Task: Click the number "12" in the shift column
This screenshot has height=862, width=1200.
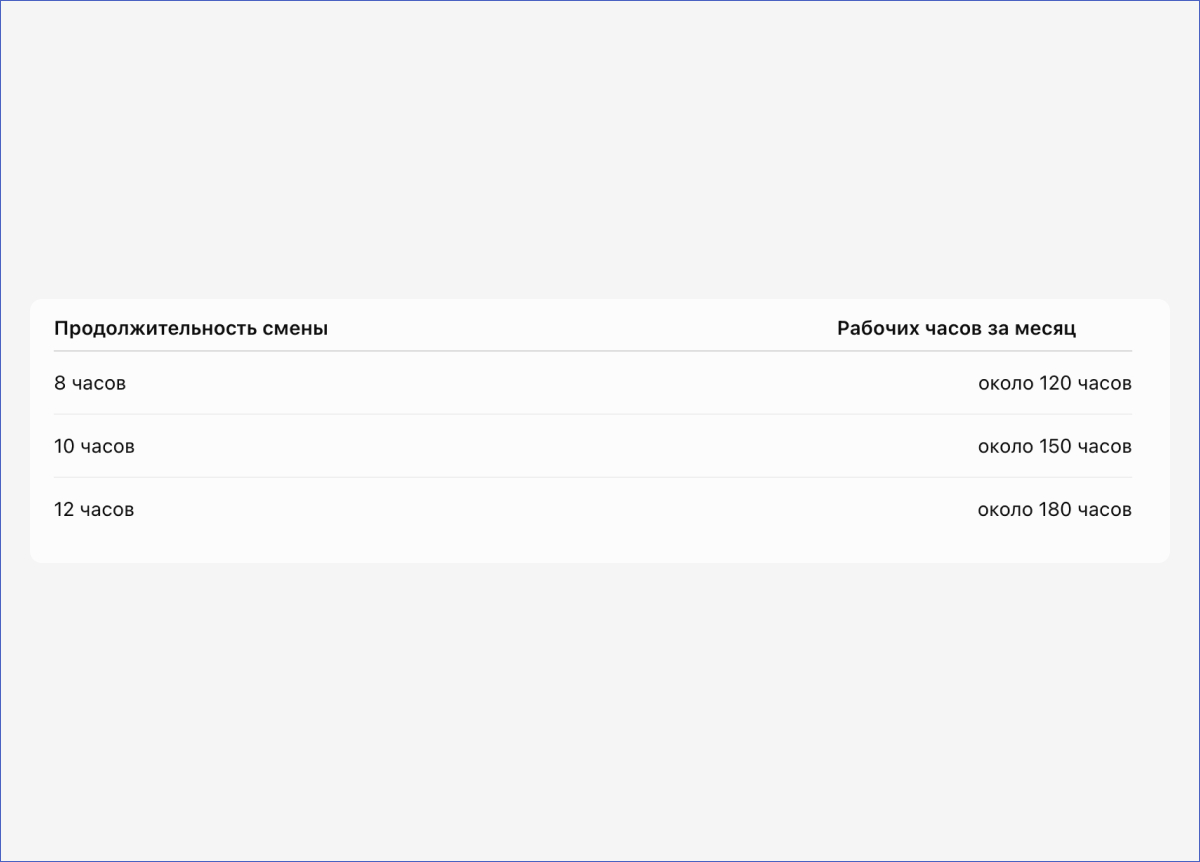Action: (x=64, y=509)
